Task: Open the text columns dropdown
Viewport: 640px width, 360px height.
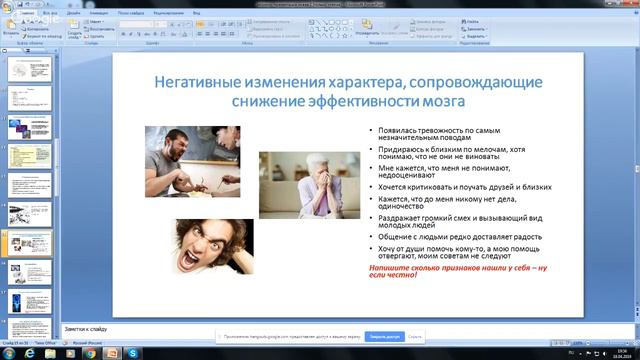Action: coord(232,34)
